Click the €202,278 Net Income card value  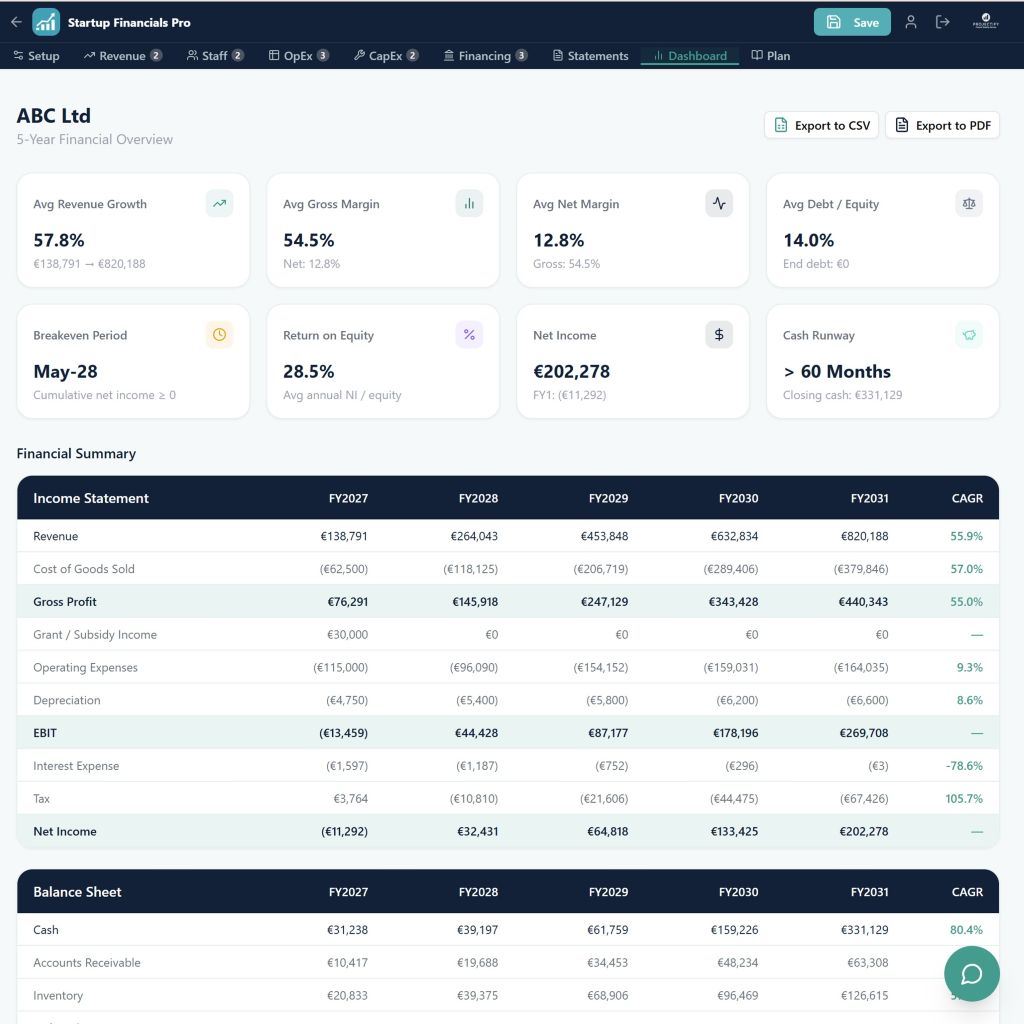point(571,372)
